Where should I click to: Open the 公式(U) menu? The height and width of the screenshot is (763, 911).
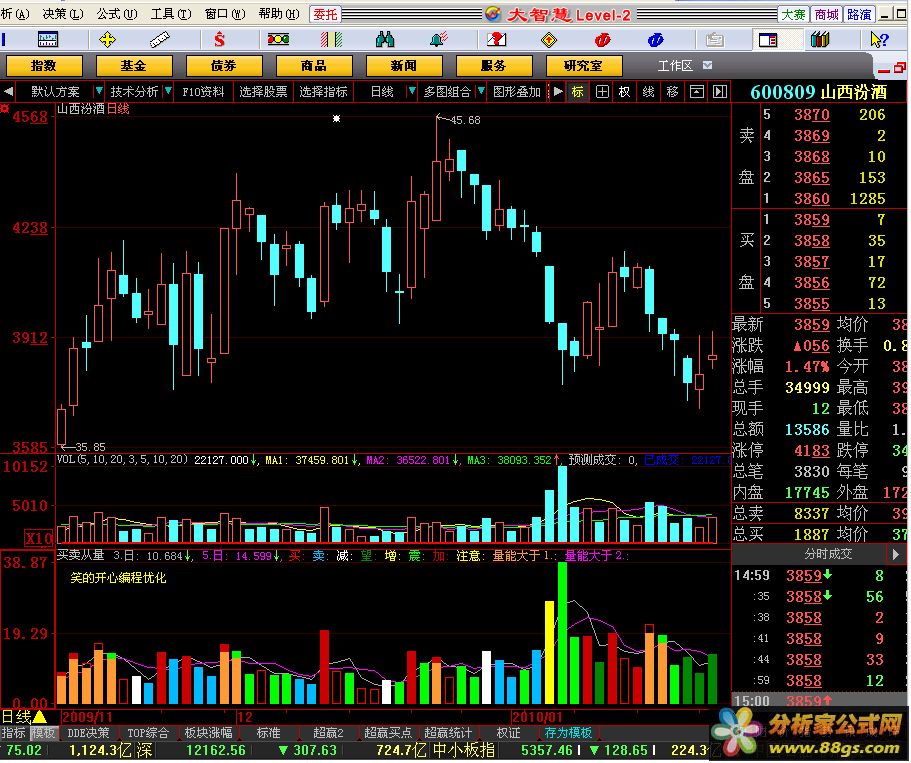point(117,13)
